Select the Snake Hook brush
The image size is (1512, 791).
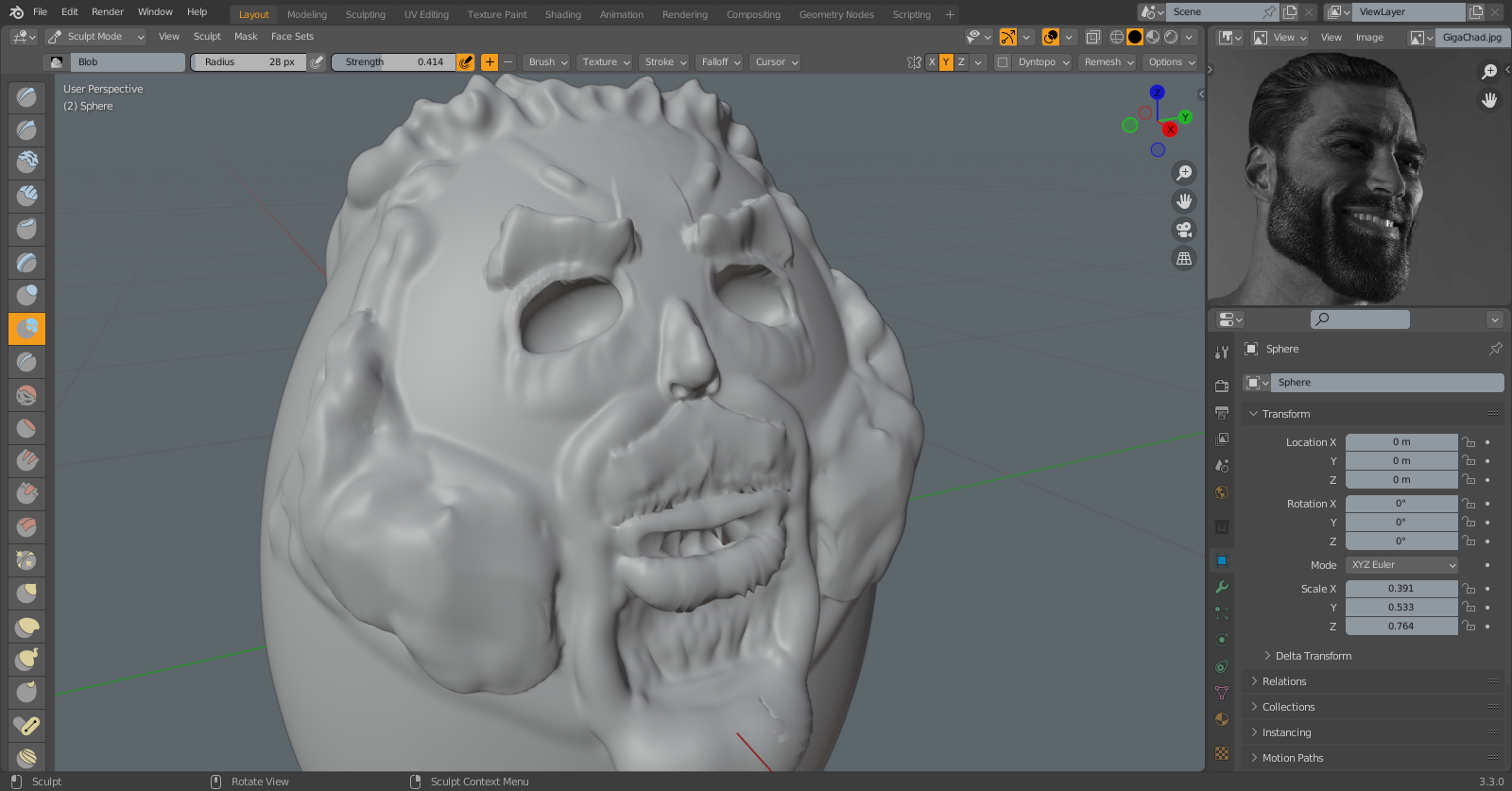(x=26, y=660)
